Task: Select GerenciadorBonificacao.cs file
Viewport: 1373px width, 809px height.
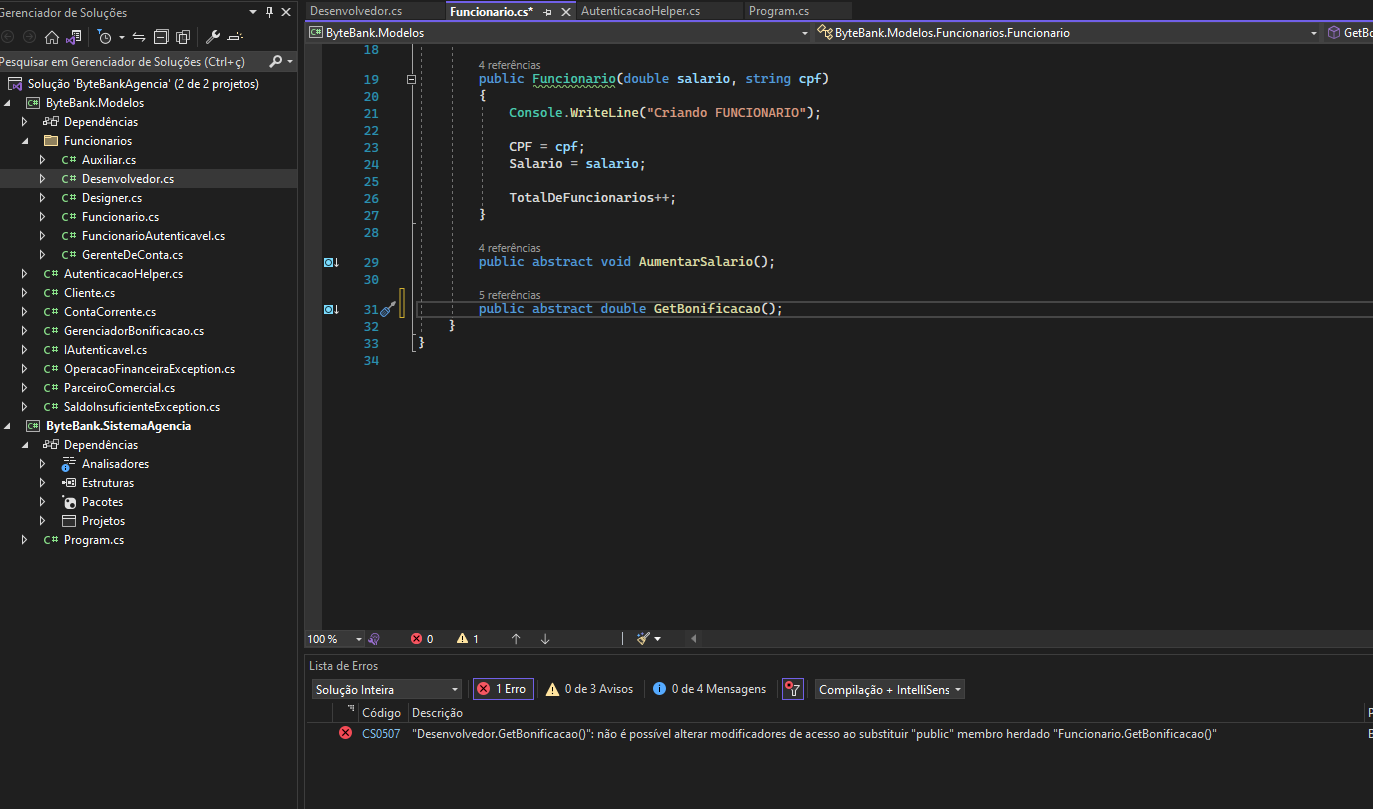Action: [134, 331]
